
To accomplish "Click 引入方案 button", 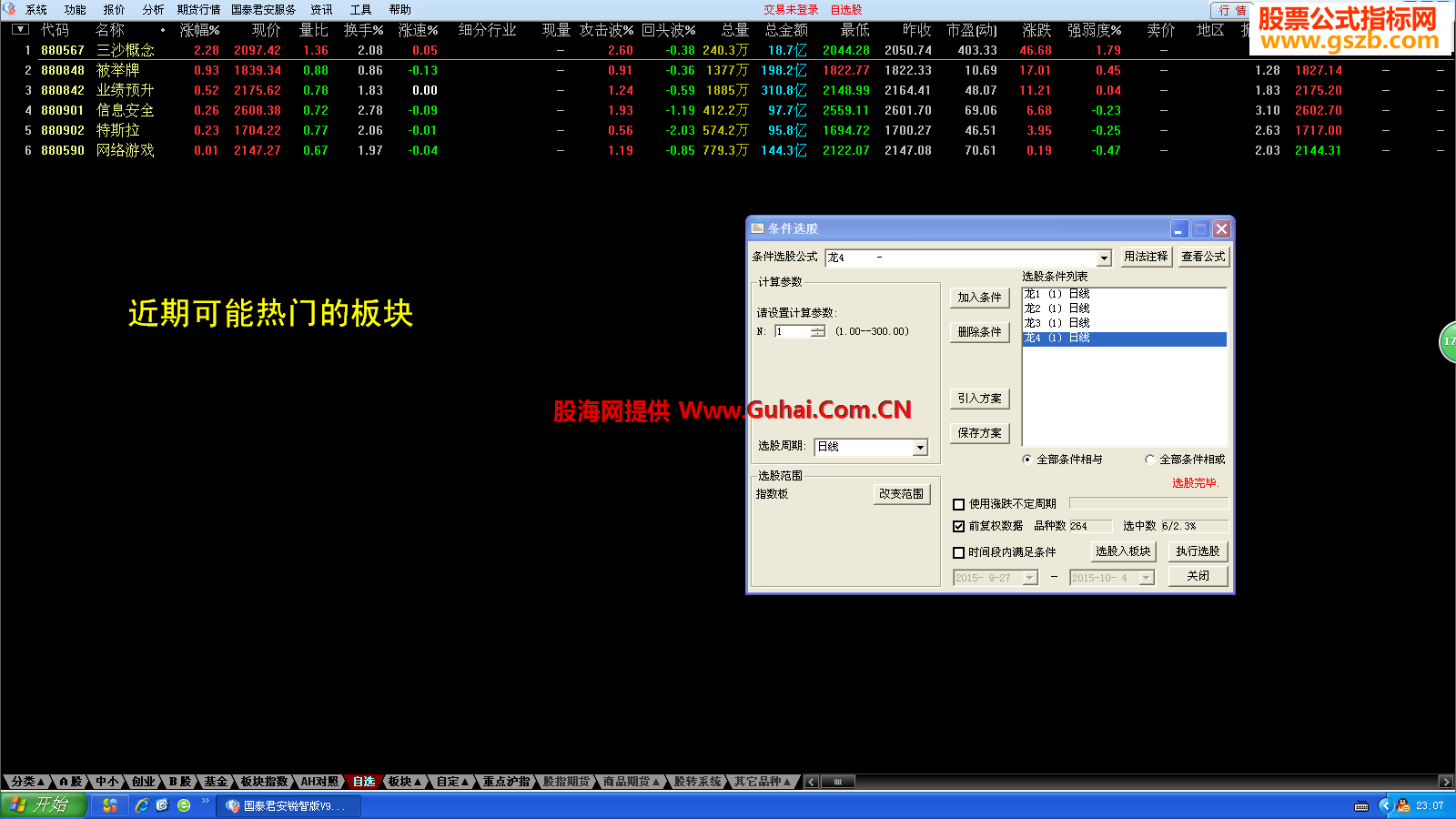I will (979, 399).
